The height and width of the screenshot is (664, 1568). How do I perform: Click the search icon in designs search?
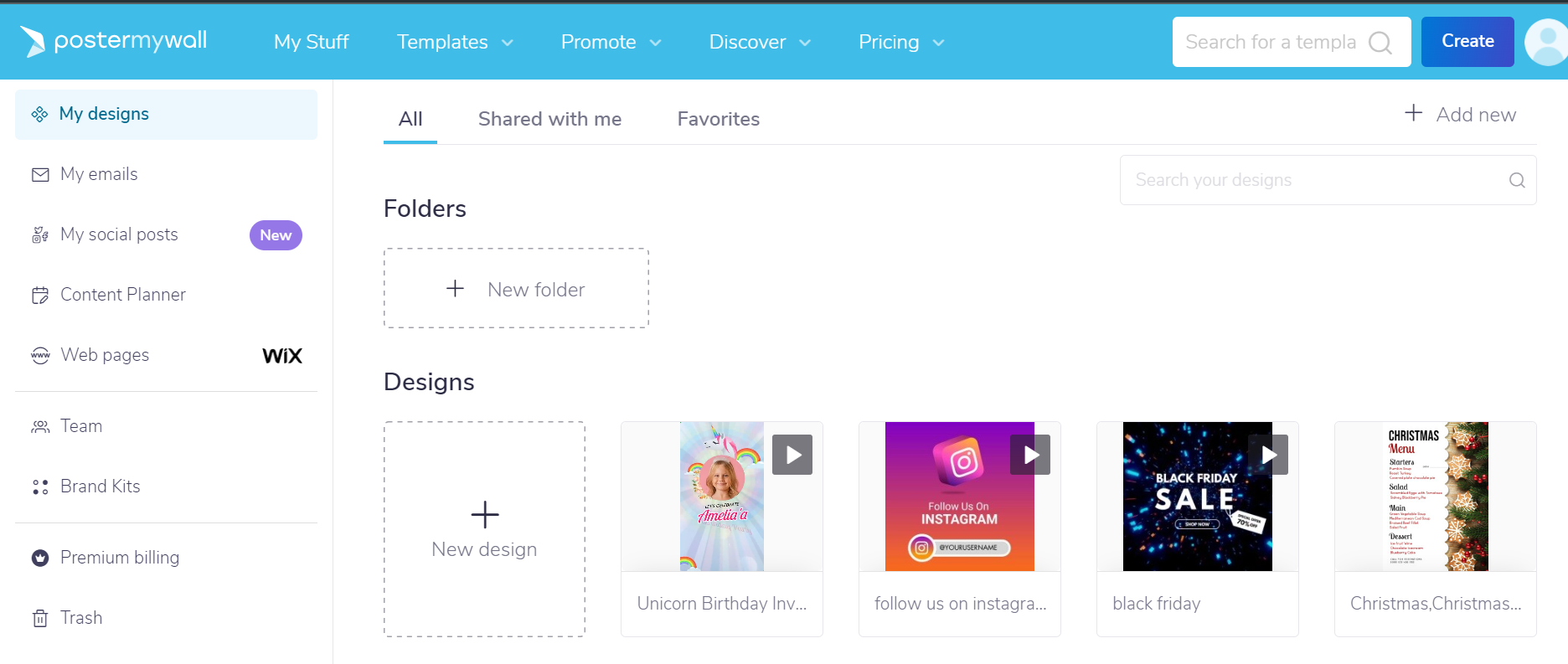[1517, 180]
